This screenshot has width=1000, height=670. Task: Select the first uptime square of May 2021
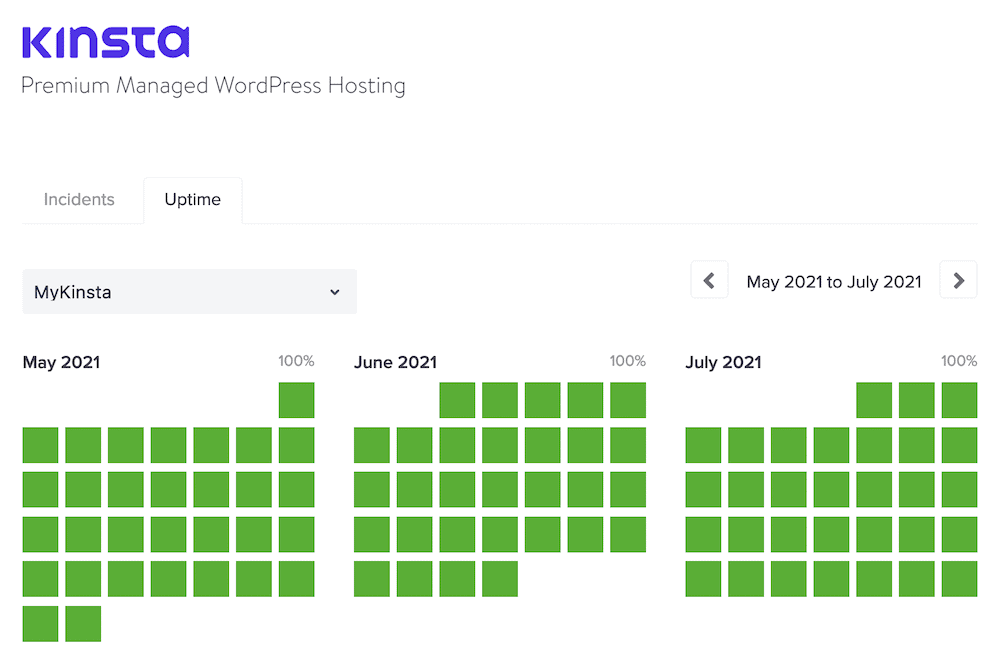(x=296, y=400)
